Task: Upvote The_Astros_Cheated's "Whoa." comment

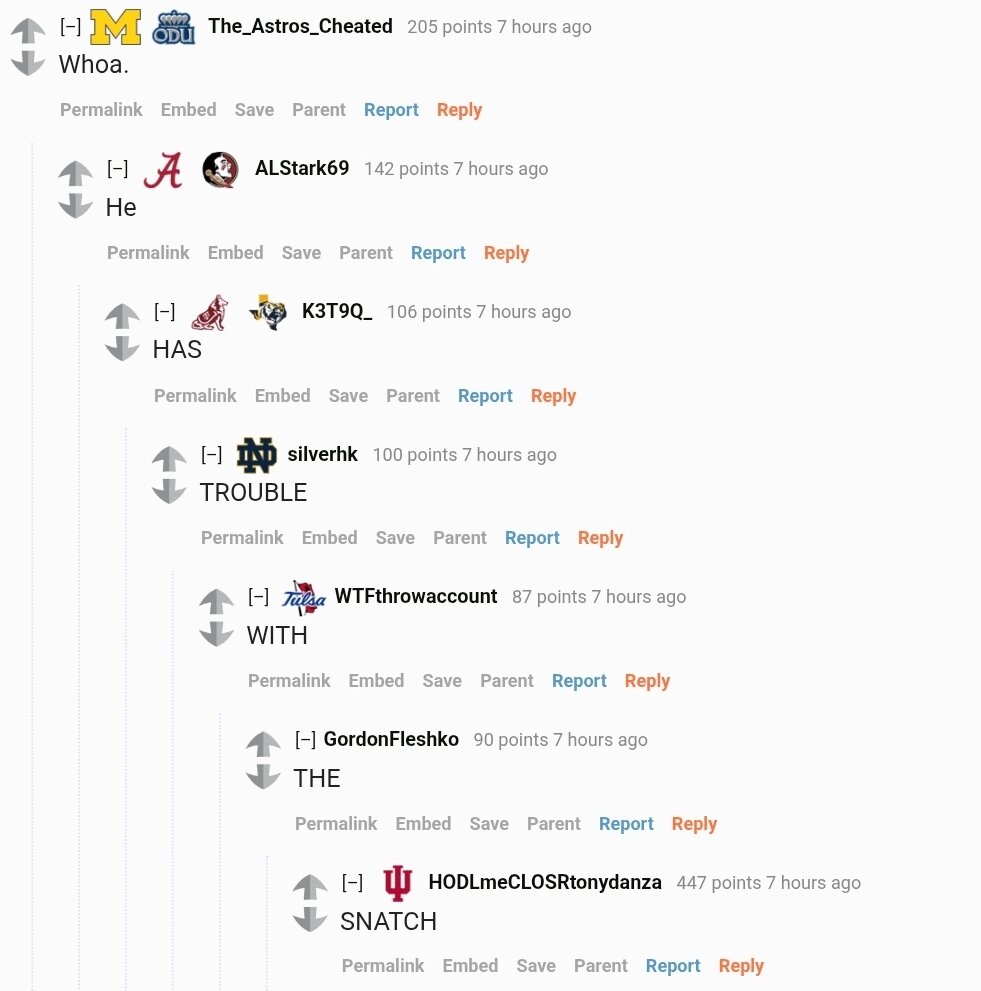Action: pyautogui.click(x=28, y=31)
